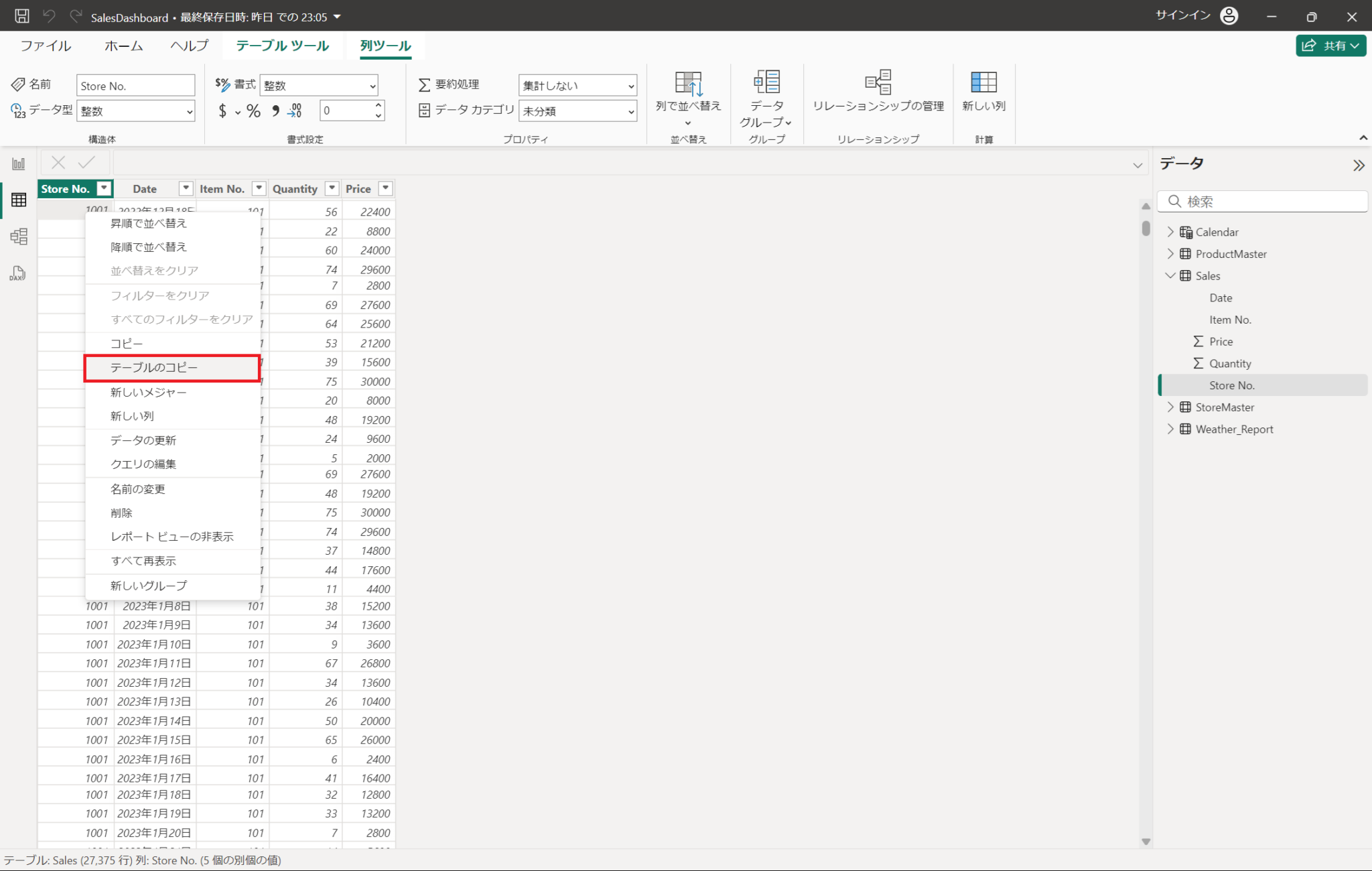
Task: Apply percentage format icon
Action: tap(253, 111)
